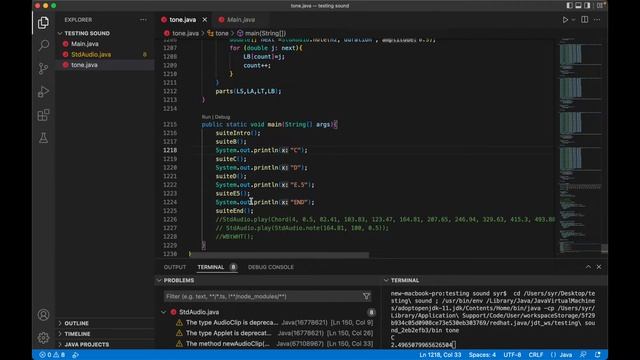Close the bottom panel
The image size is (640, 360).
coord(599,267)
